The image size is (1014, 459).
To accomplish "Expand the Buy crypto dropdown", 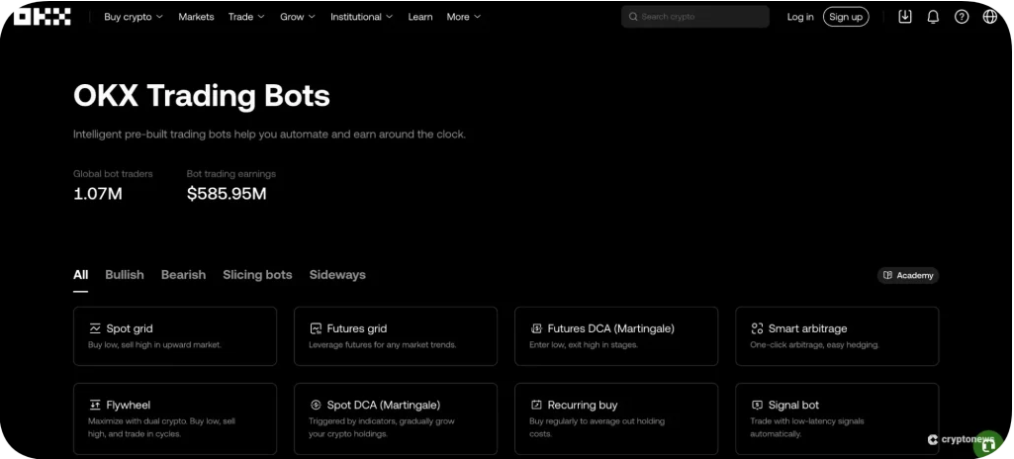I will tap(133, 17).
